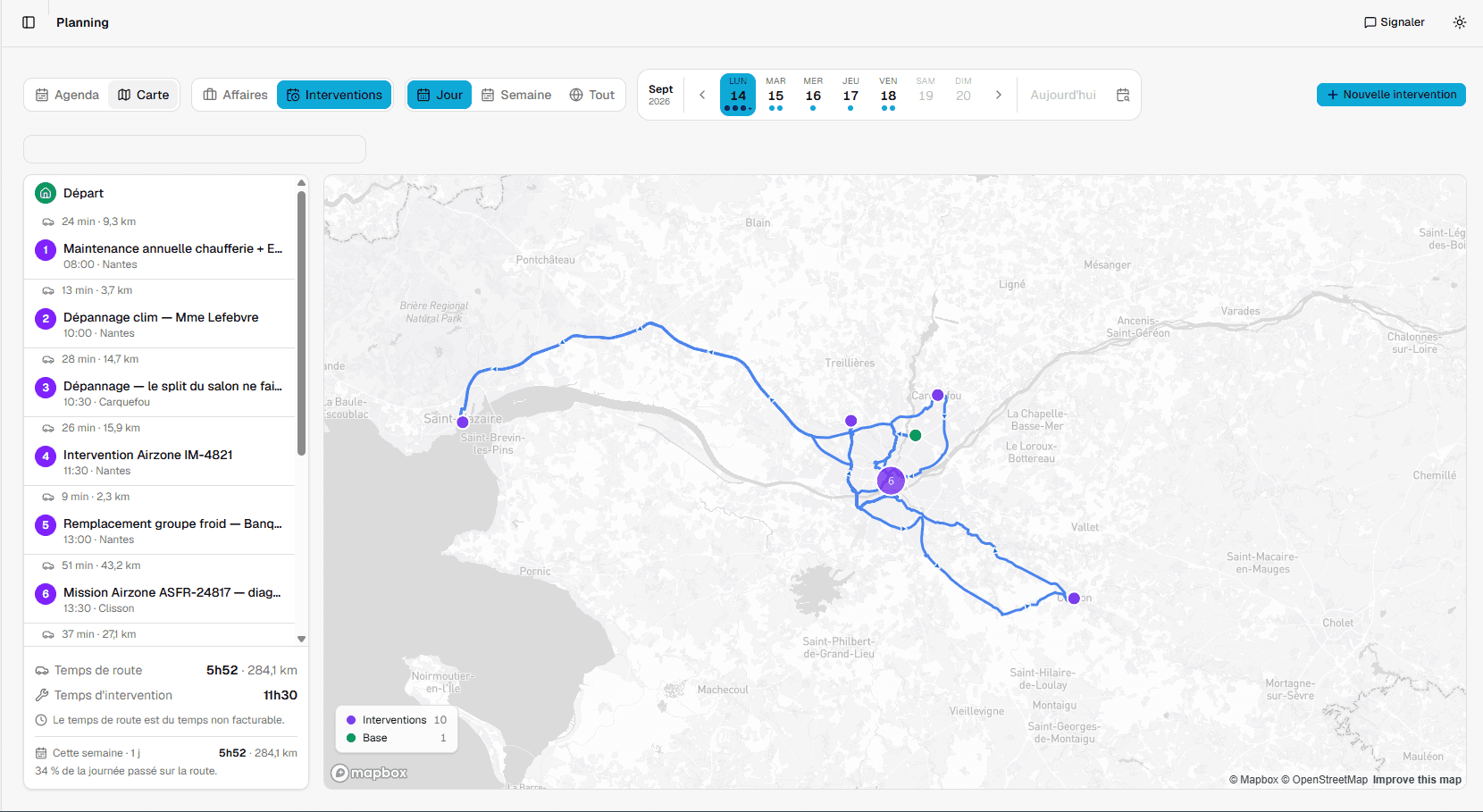
Task: Toggle the sidebar panel icon
Action: coord(29,22)
